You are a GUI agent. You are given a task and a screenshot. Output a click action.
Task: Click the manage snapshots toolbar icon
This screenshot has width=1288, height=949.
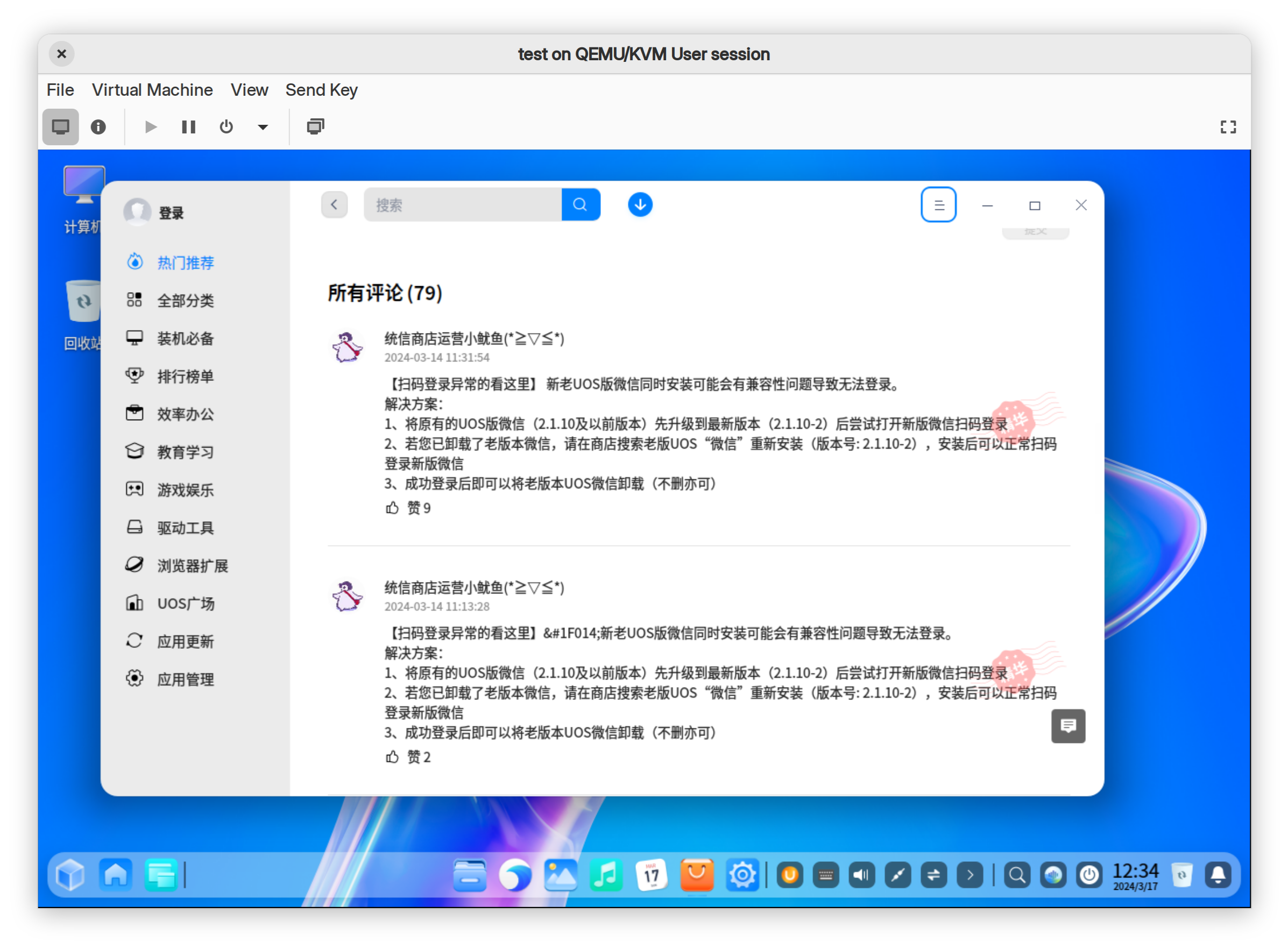pos(315,126)
